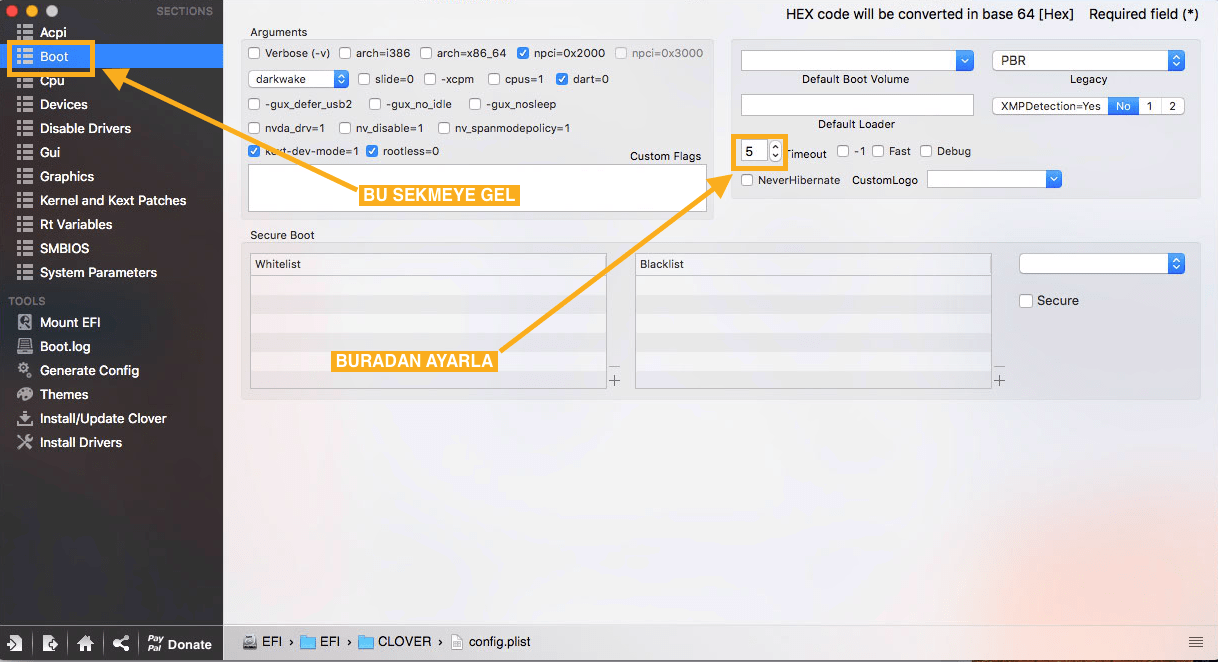This screenshot has width=1218, height=662.
Task: Add an entry to the Blacklist
Action: point(999,380)
